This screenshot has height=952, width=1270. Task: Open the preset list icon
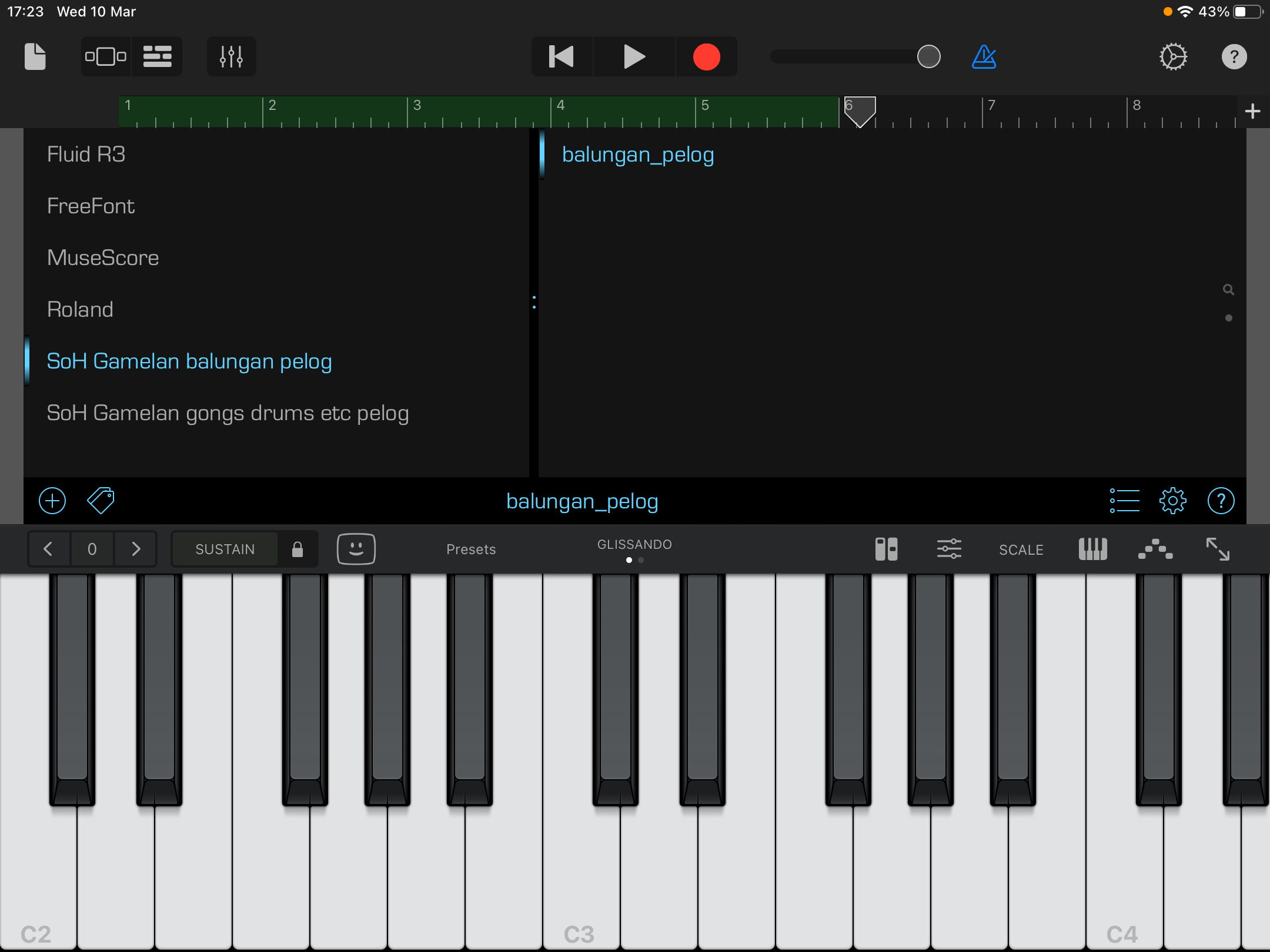coord(1124,501)
